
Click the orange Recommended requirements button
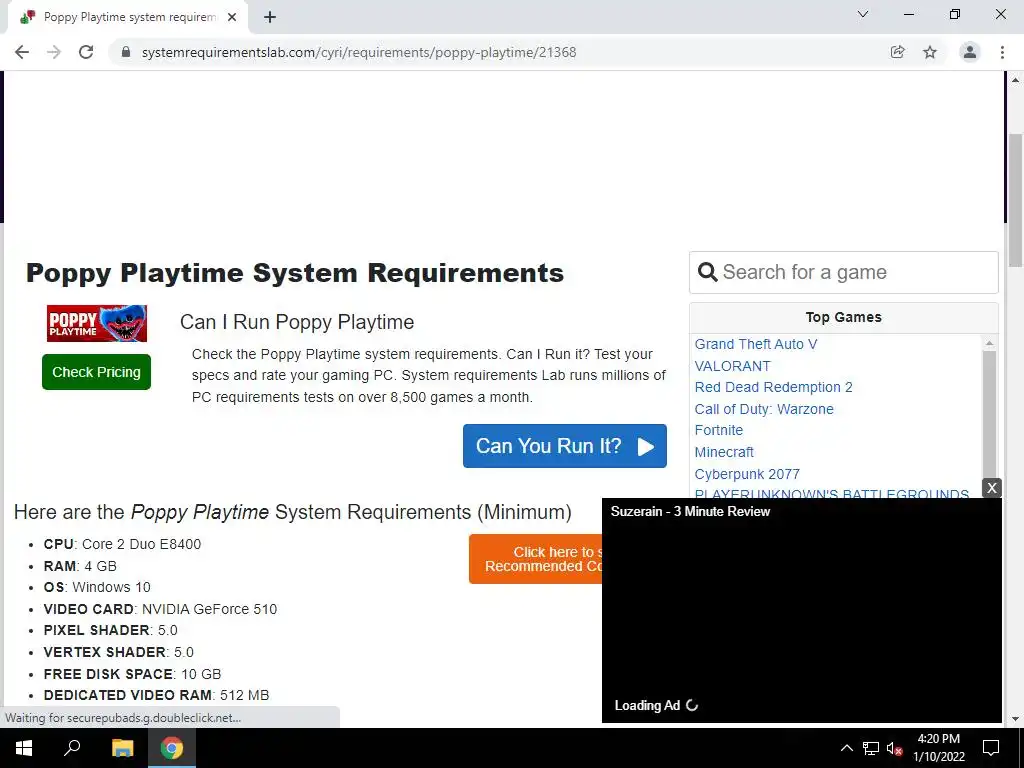536,559
